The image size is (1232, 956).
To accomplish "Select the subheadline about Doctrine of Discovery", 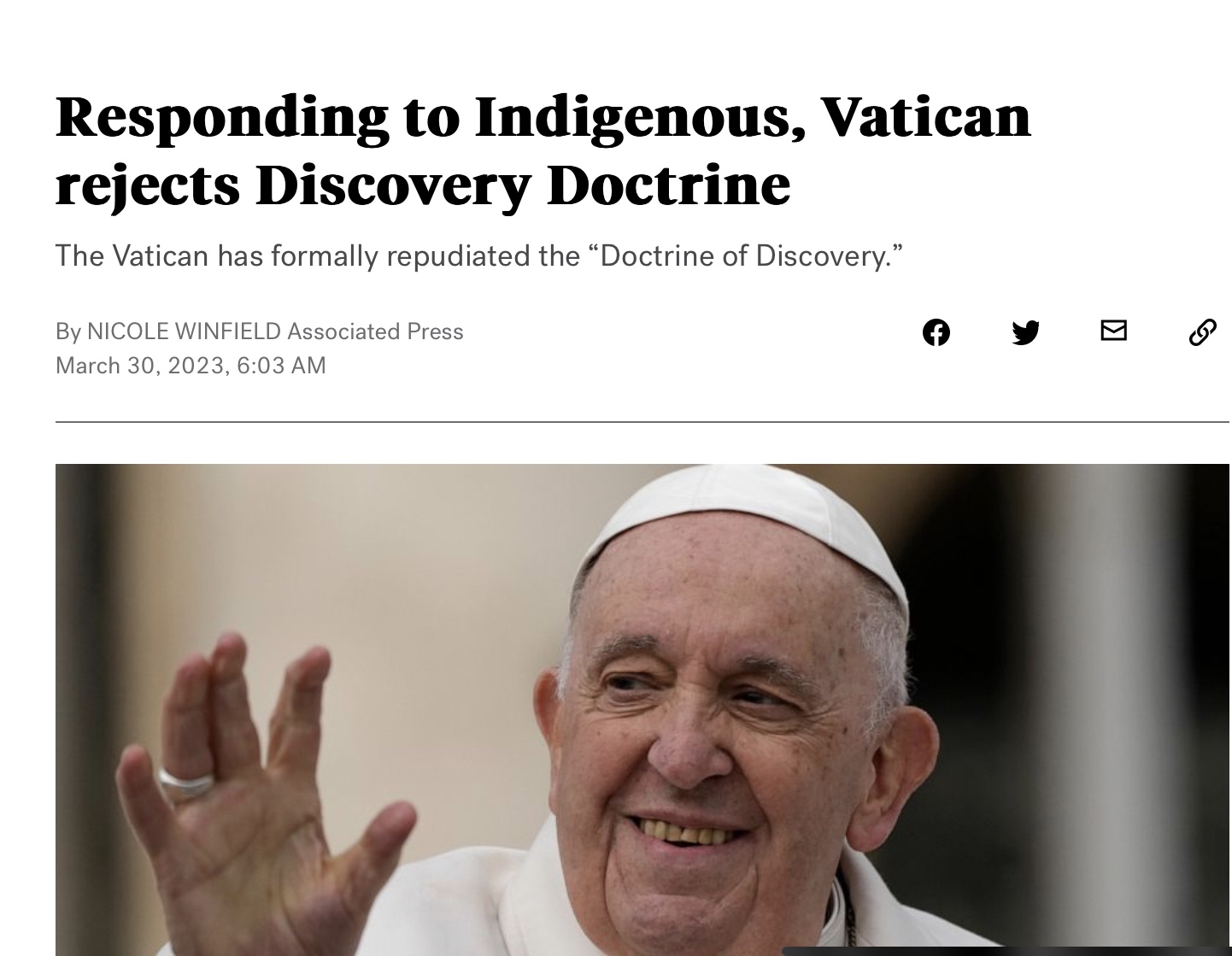I will tap(479, 255).
